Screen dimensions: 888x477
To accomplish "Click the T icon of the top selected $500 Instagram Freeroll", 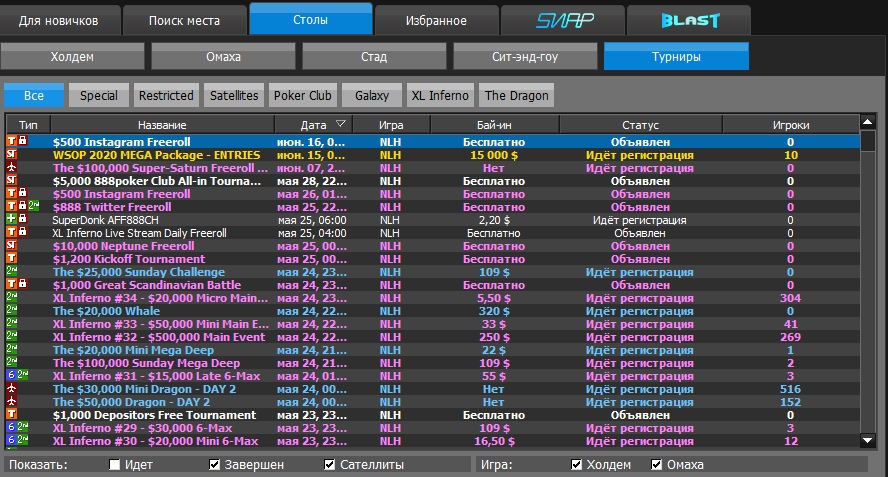I will (x=11, y=141).
